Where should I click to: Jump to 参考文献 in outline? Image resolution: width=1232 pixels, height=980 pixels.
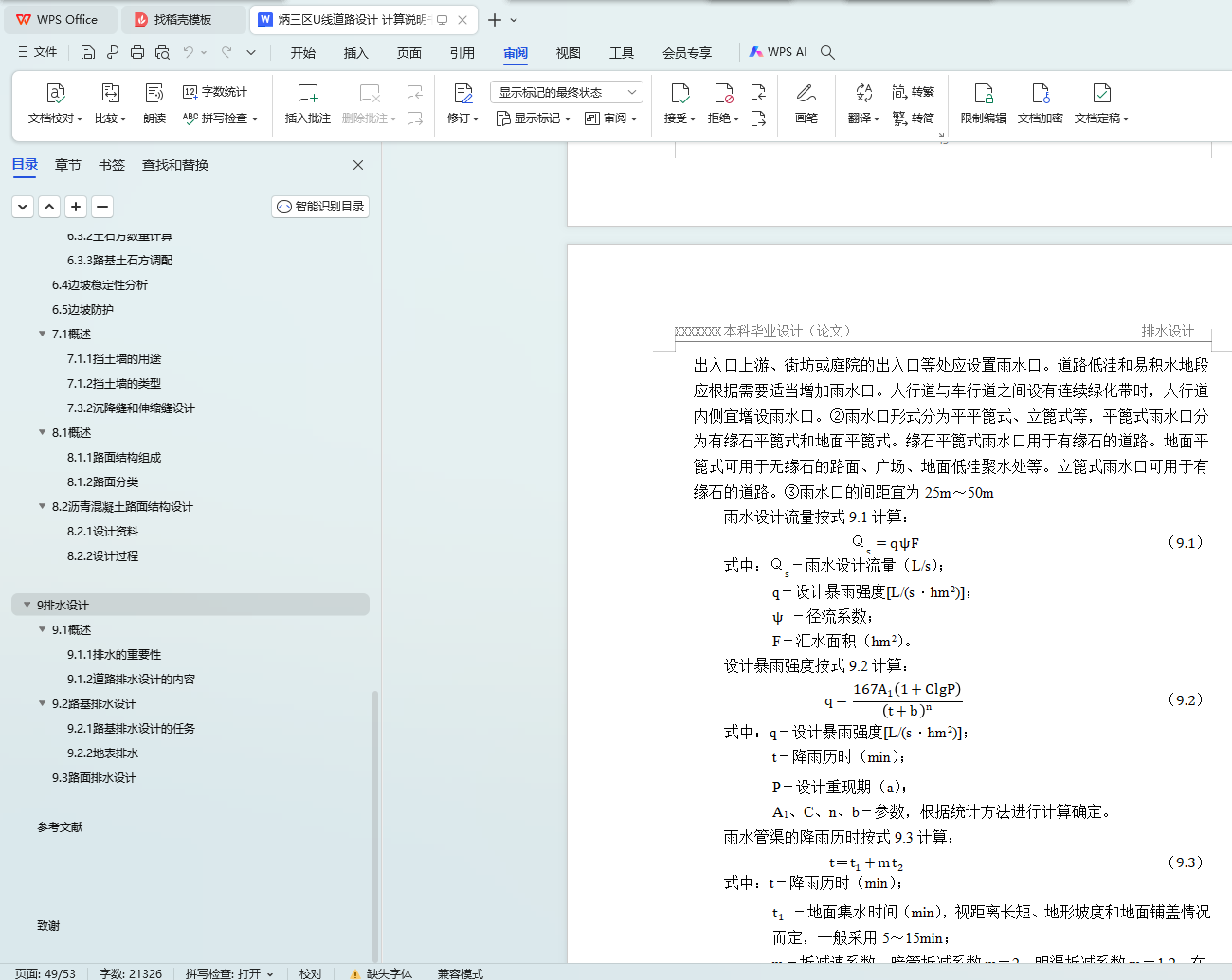[x=60, y=826]
